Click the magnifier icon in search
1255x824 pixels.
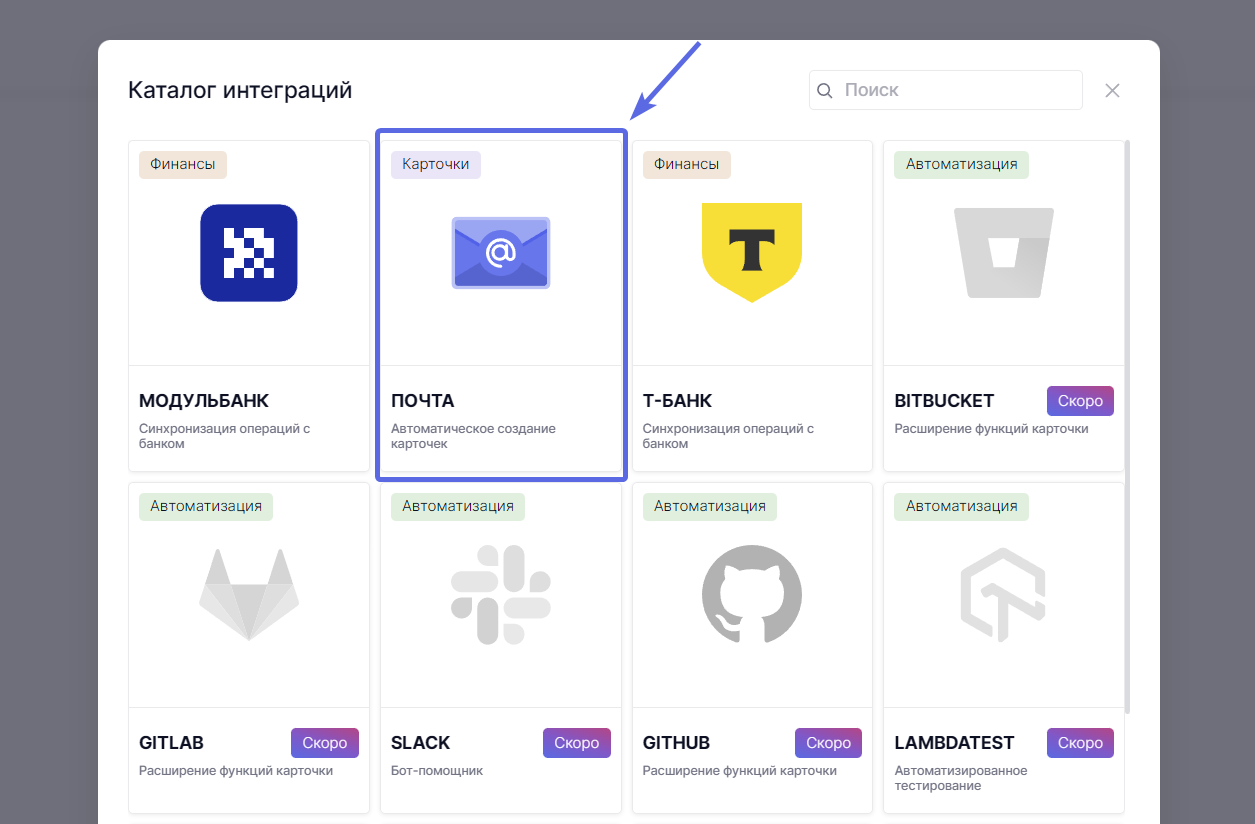tap(825, 91)
